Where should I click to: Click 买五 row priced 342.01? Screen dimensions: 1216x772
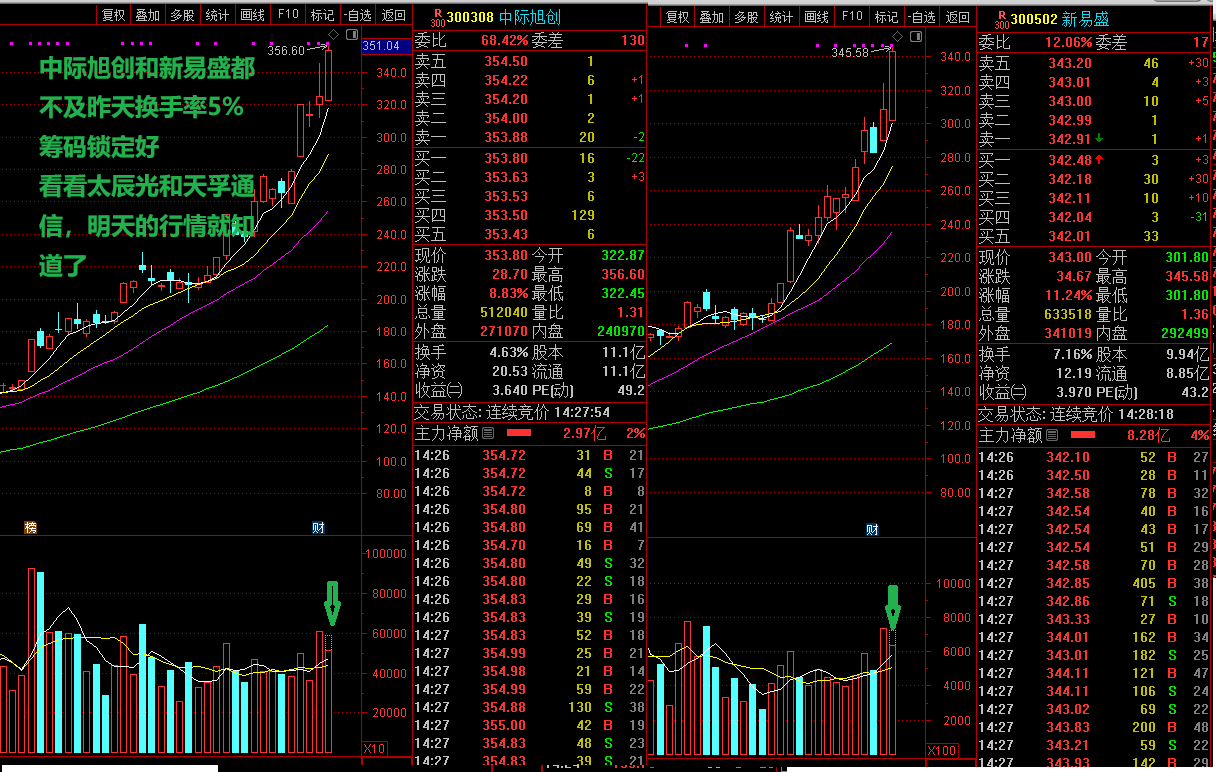pos(1094,236)
